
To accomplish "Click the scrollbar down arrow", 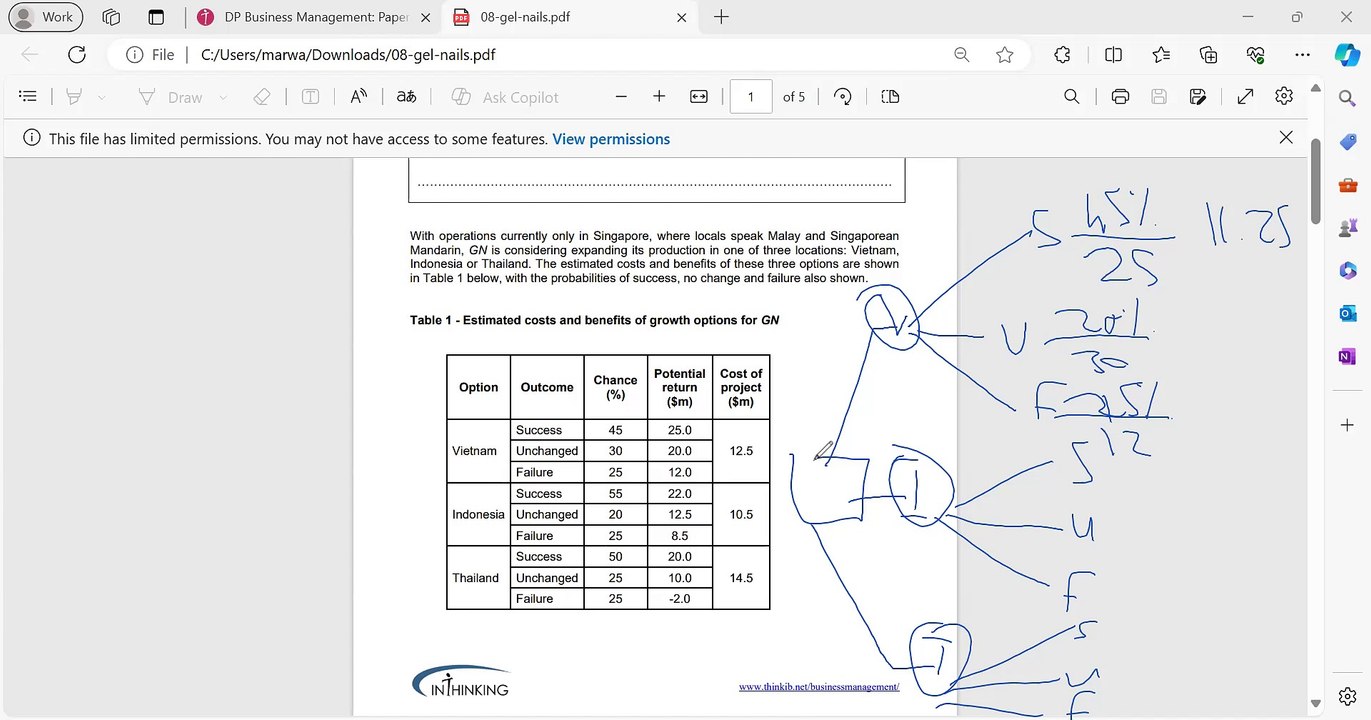I will [x=1316, y=704].
